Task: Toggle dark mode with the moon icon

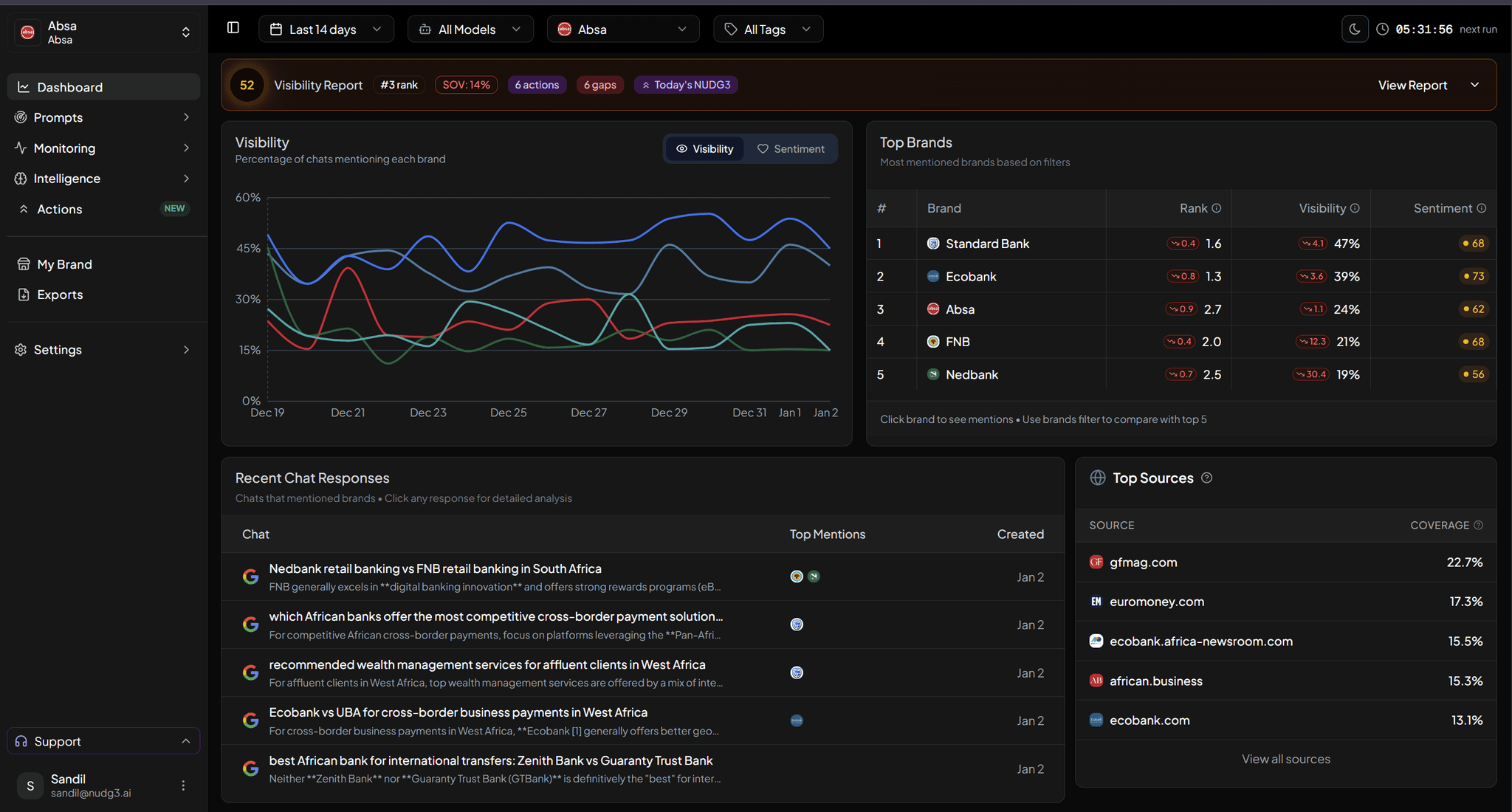Action: coord(1355,29)
